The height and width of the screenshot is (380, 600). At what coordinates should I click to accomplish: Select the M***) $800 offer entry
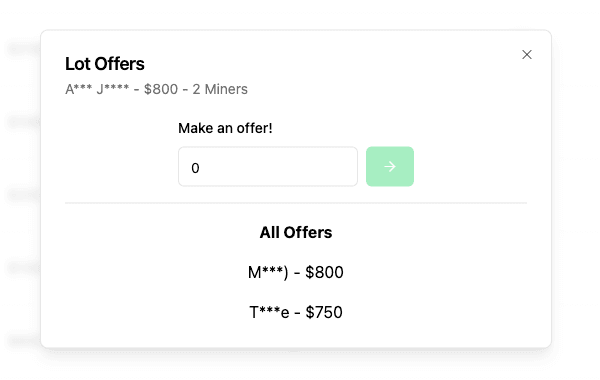click(296, 272)
